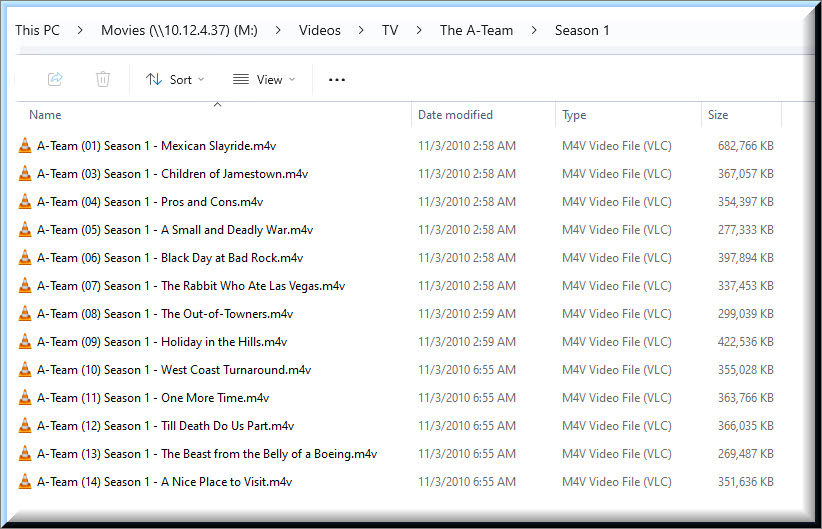Sort by the Name column header
The width and height of the screenshot is (822, 529).
coord(45,115)
